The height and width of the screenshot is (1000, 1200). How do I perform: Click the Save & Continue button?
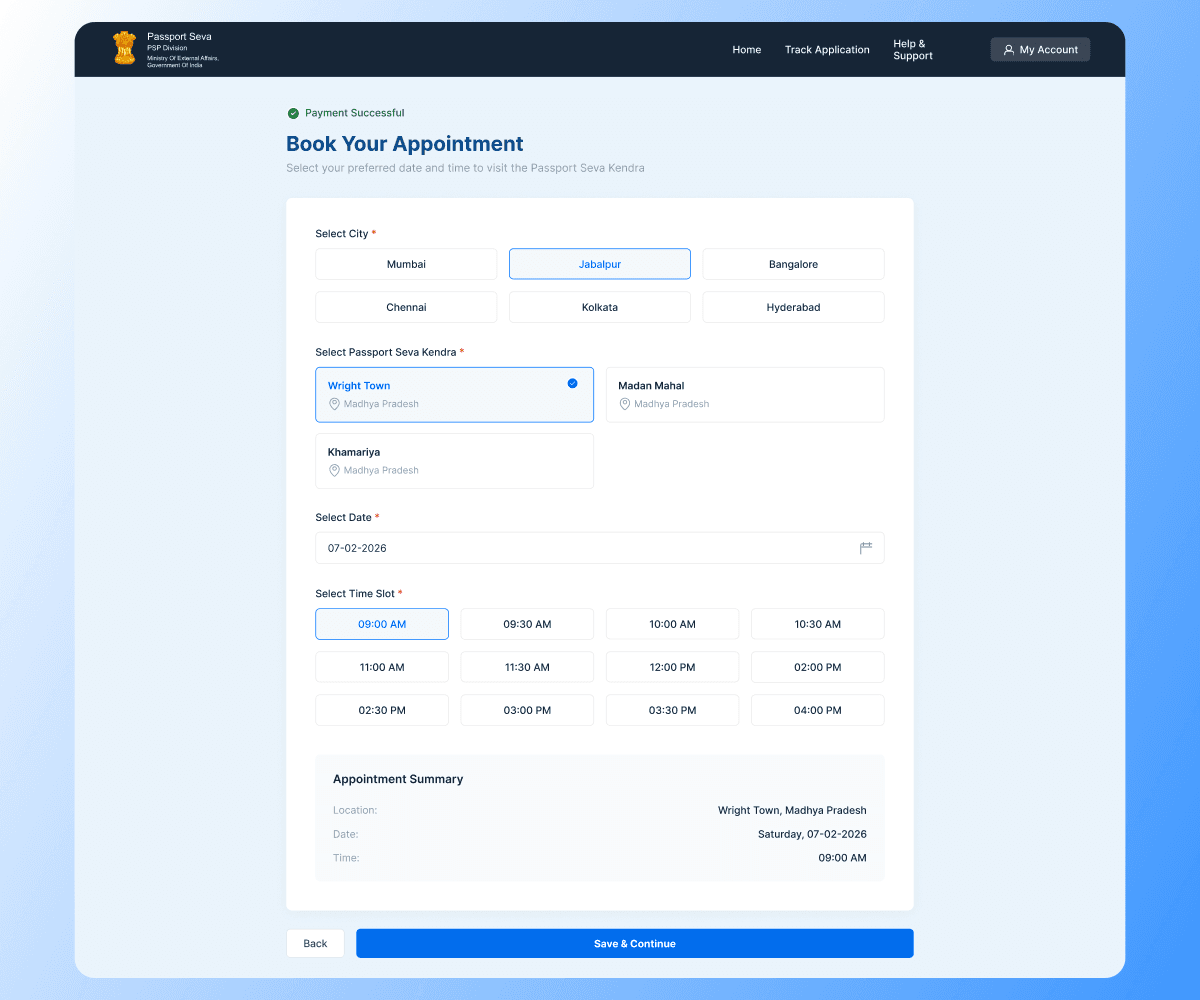click(x=635, y=943)
